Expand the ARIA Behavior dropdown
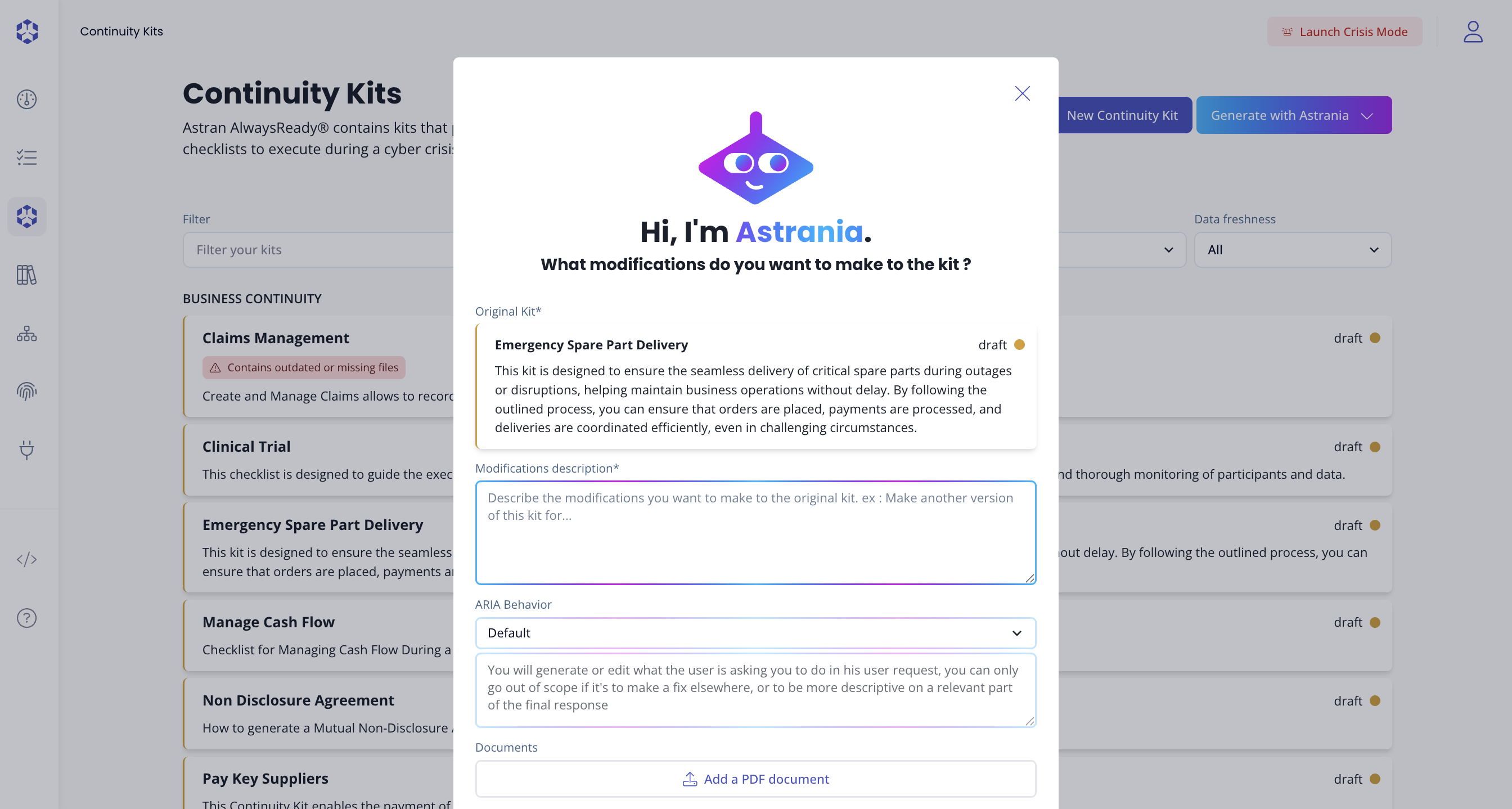 [x=755, y=633]
